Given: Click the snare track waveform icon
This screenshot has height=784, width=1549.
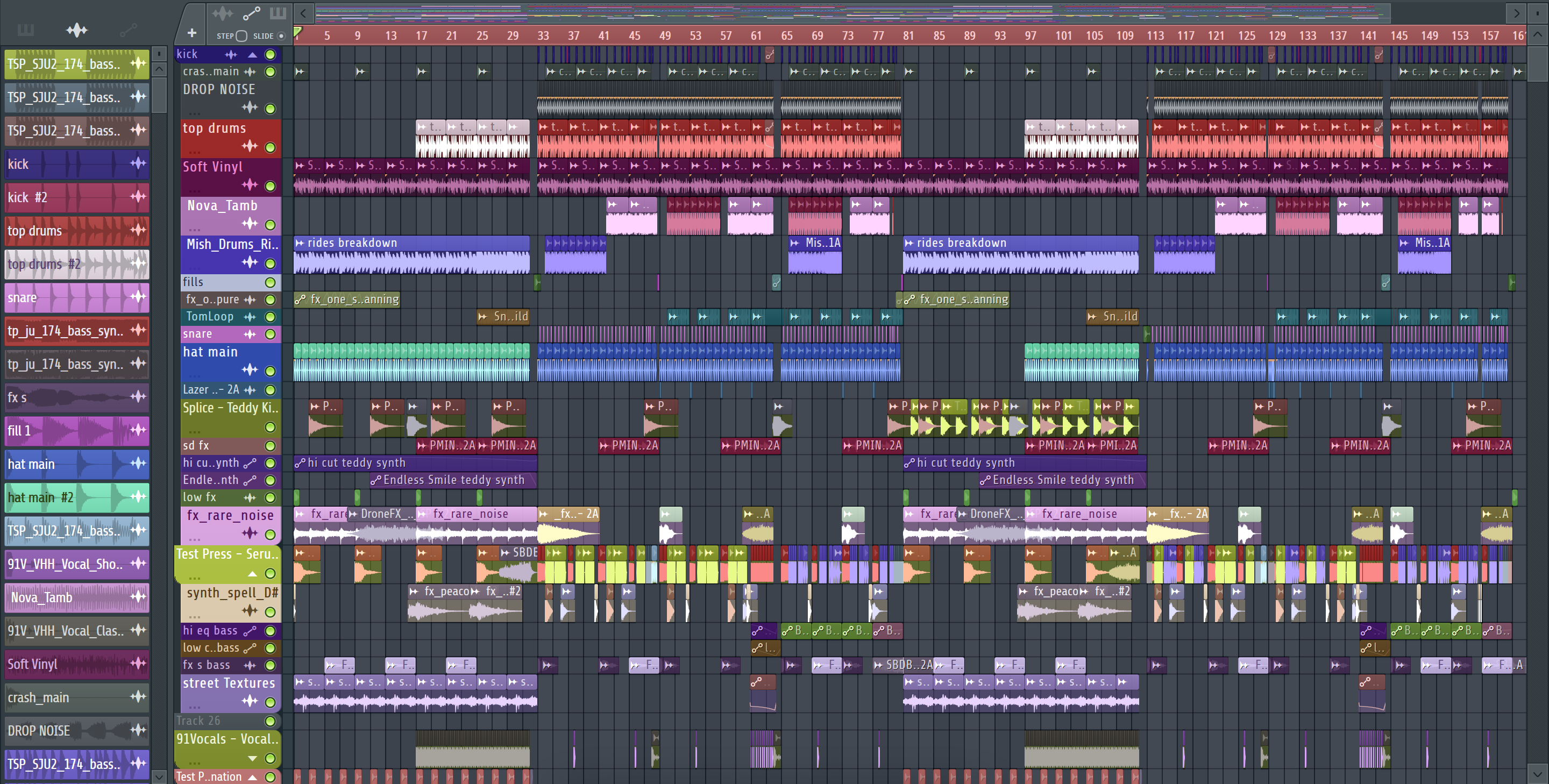Looking at the screenshot, I should tap(250, 334).
